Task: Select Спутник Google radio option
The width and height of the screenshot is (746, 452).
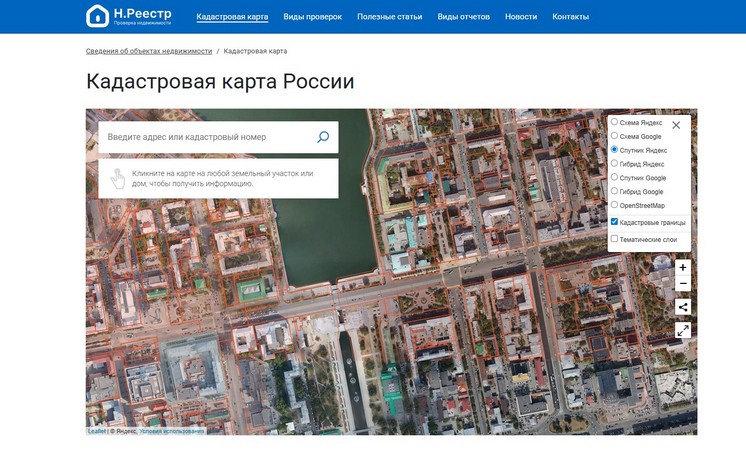Action: (614, 178)
